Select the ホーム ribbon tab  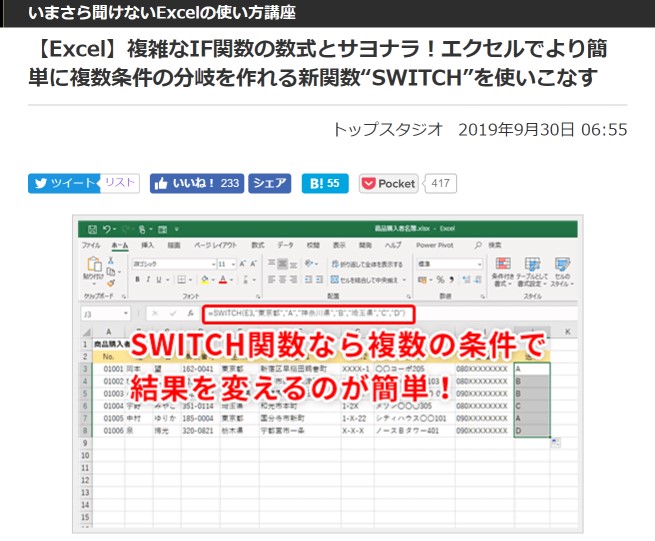[119, 245]
